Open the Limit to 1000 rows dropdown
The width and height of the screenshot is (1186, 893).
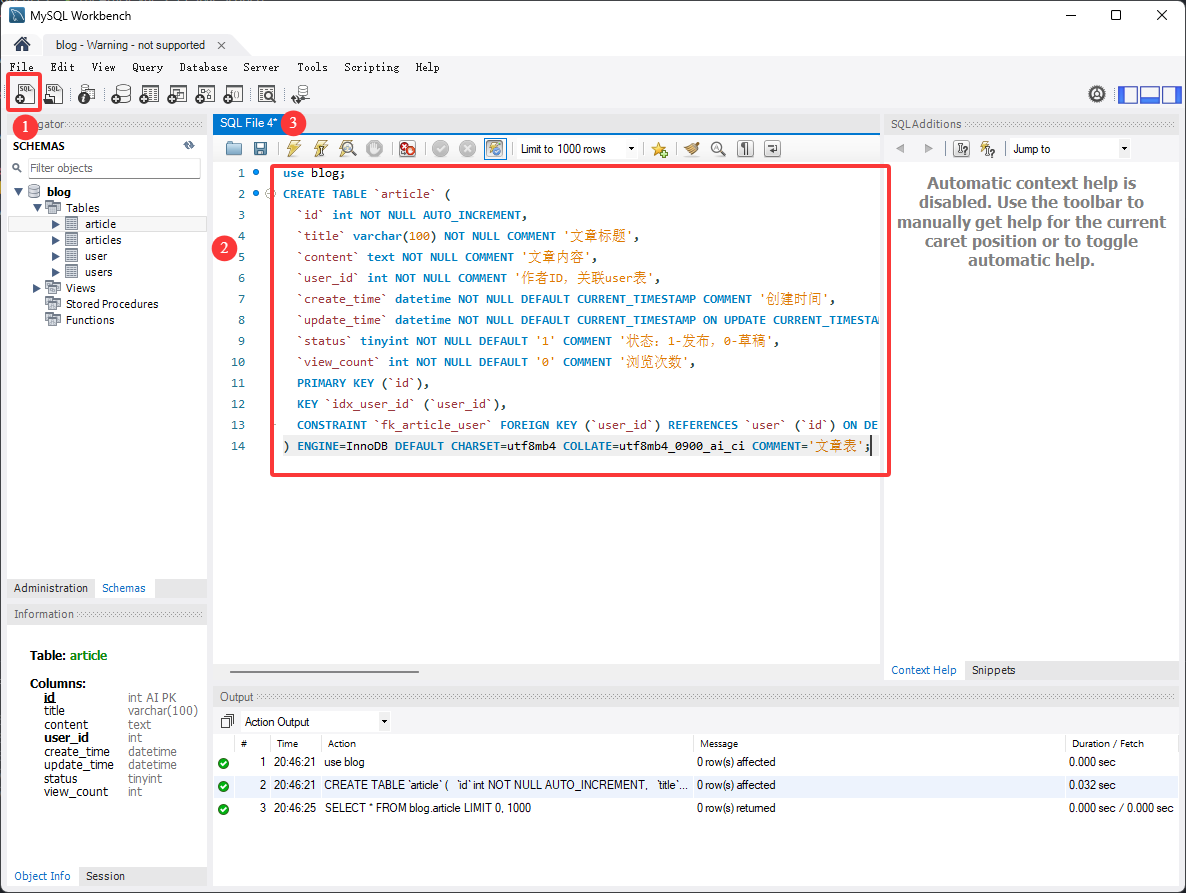[577, 149]
